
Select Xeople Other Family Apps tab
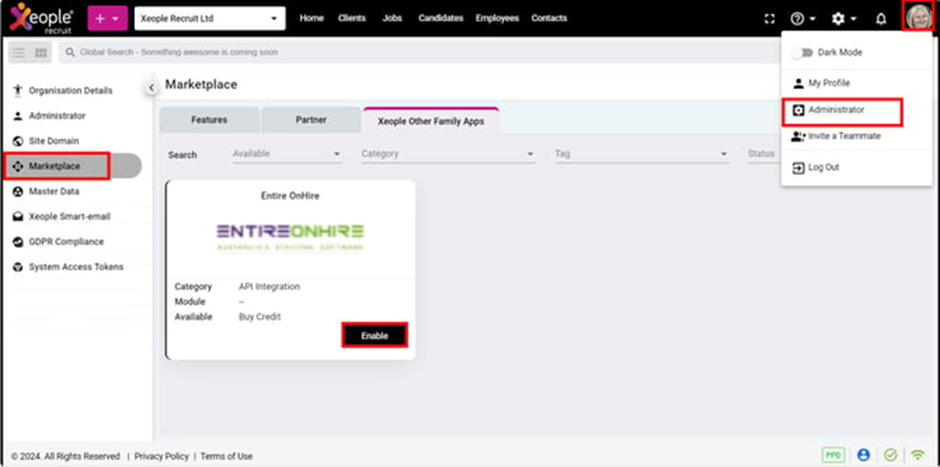coord(430,120)
